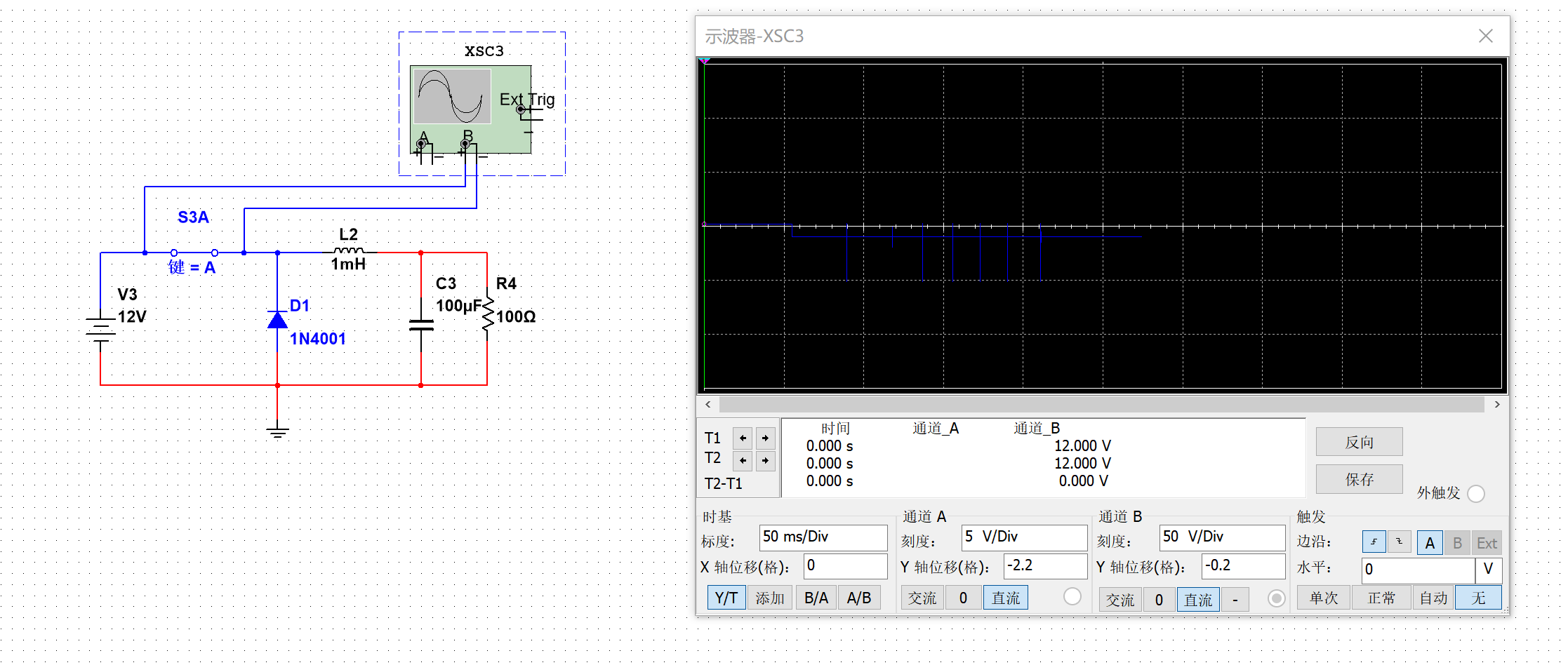Screen dimensions: 1568x665
Task: Set trigger mode to 单次
Action: 1324,598
